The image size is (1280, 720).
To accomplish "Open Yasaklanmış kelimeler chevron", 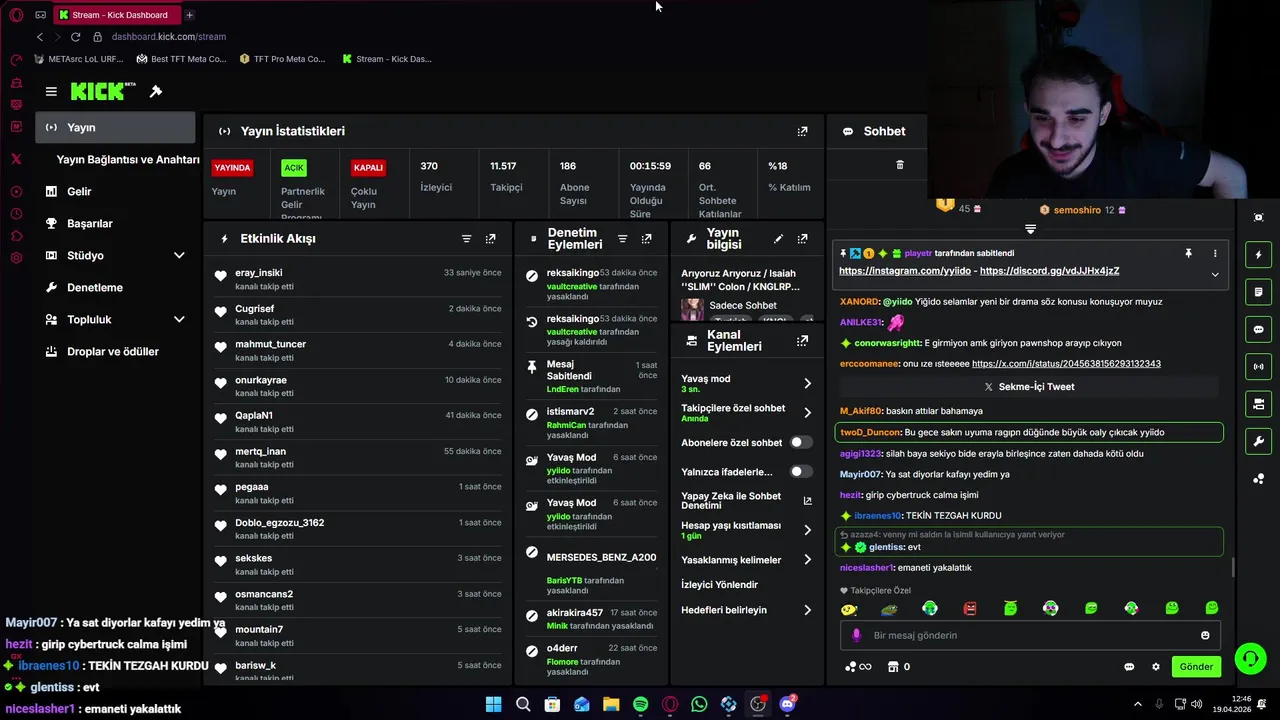I will [x=807, y=560].
